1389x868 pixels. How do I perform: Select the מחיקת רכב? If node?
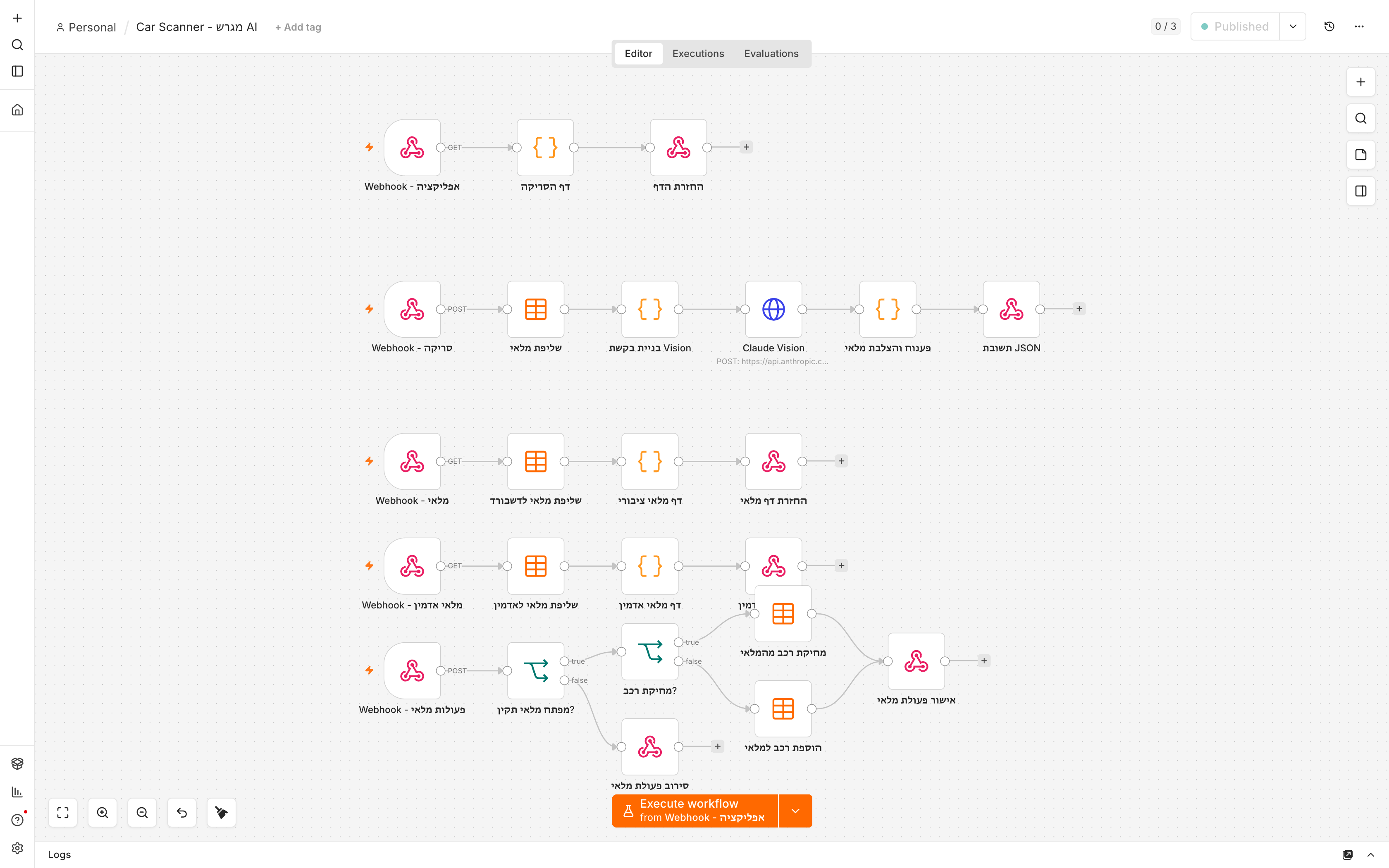point(650,651)
